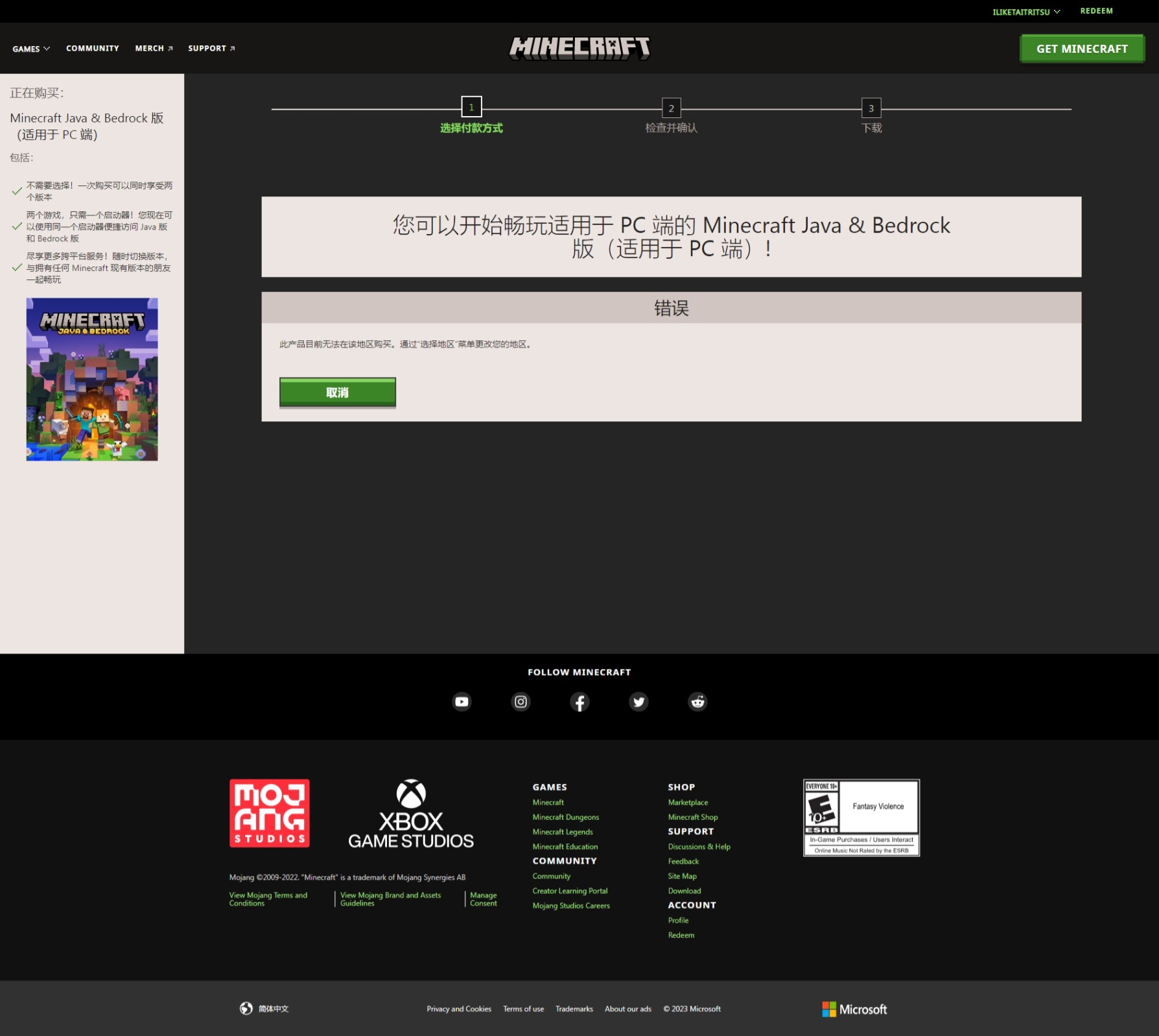Open the Mojang Studios Careers link
The image size is (1159, 1036).
pos(571,906)
